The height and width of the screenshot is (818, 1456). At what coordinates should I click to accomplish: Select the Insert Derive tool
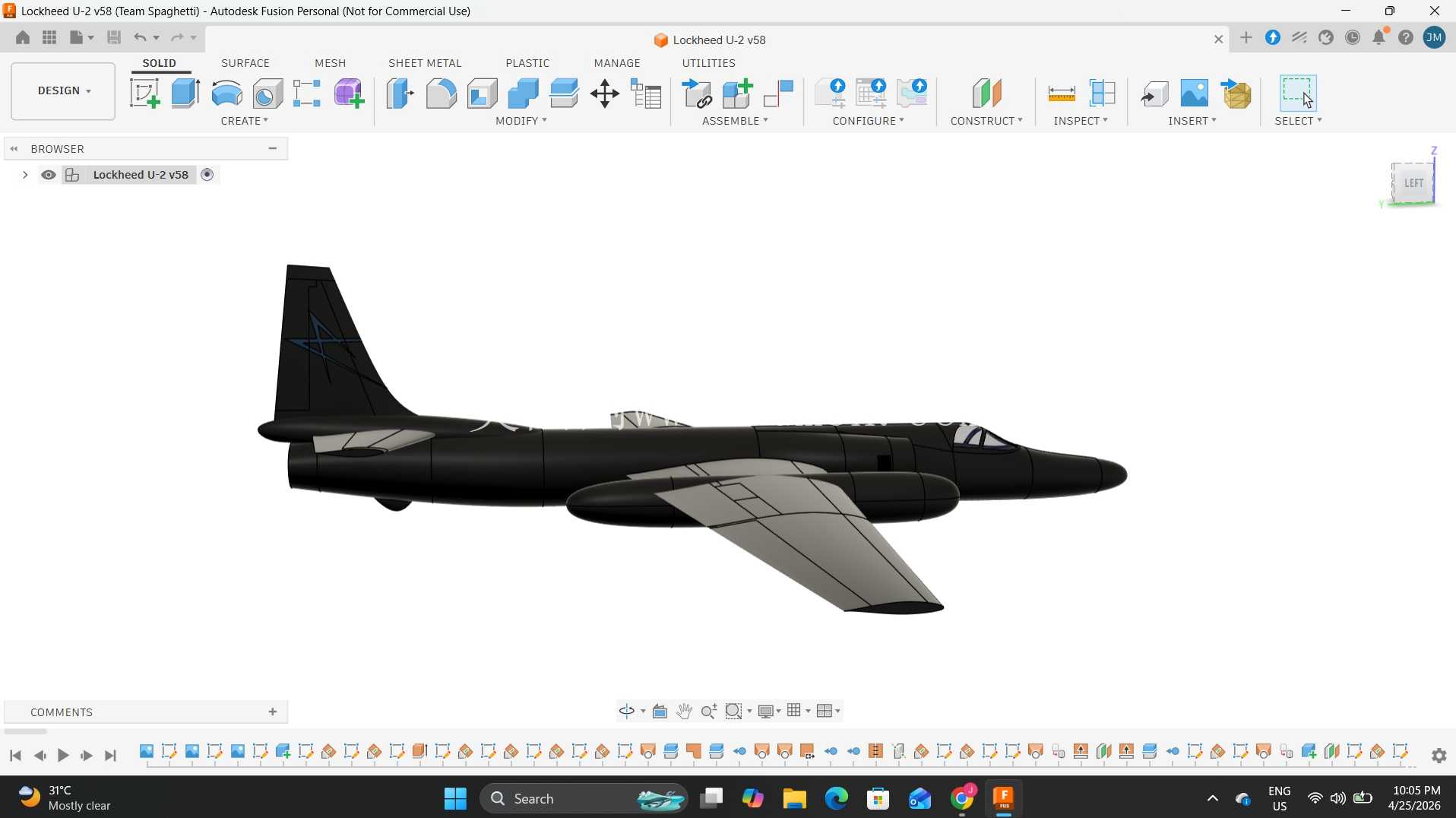click(x=1154, y=94)
